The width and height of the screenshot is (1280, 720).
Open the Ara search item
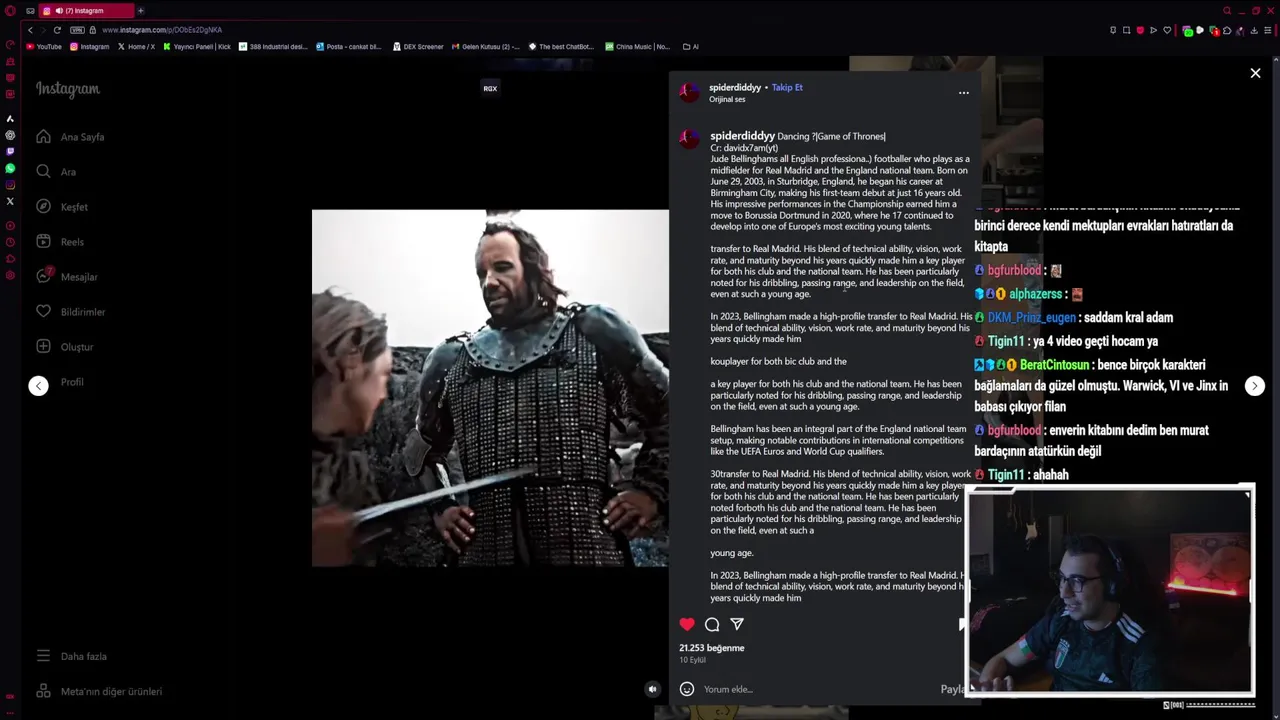pyautogui.click(x=56, y=172)
